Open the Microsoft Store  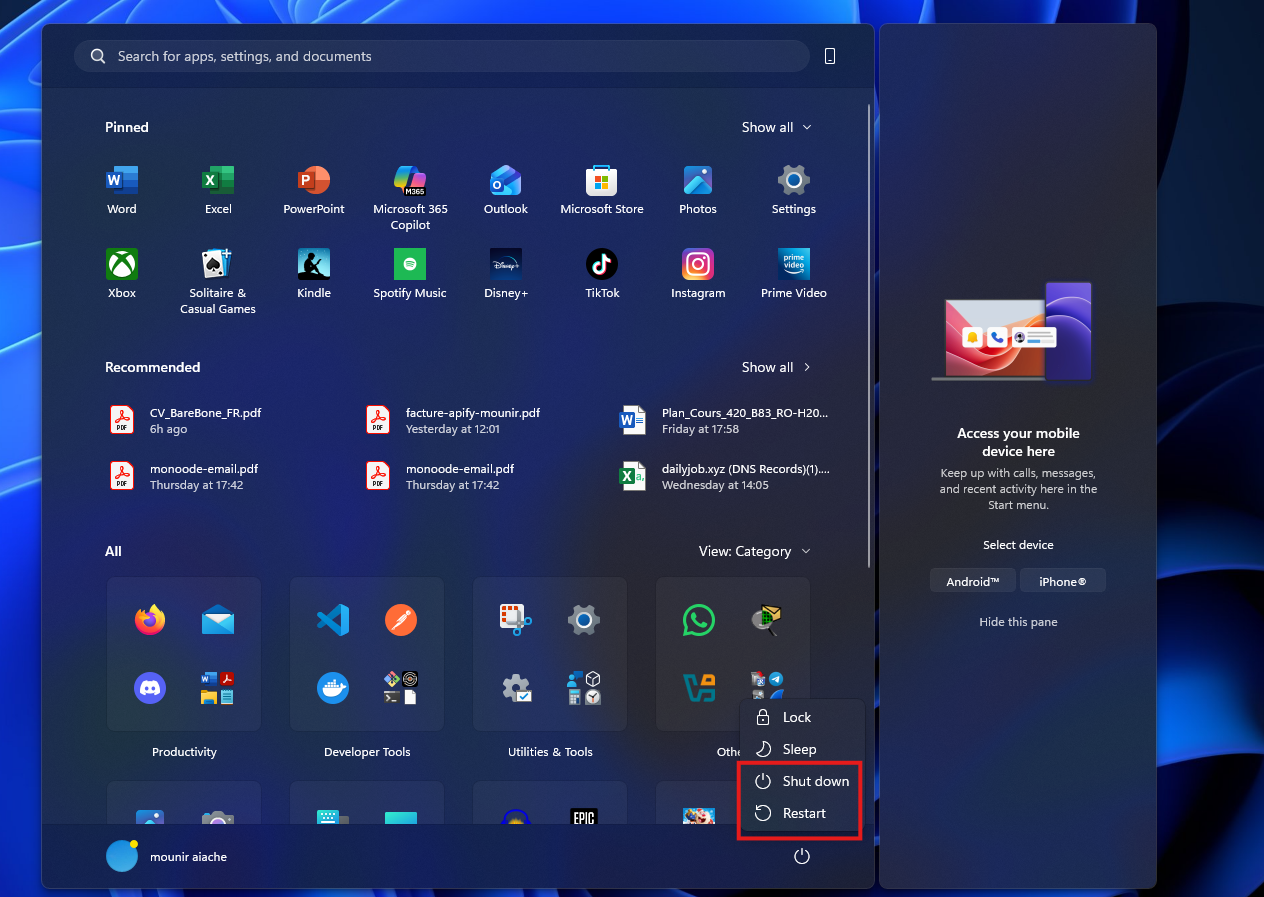602,190
